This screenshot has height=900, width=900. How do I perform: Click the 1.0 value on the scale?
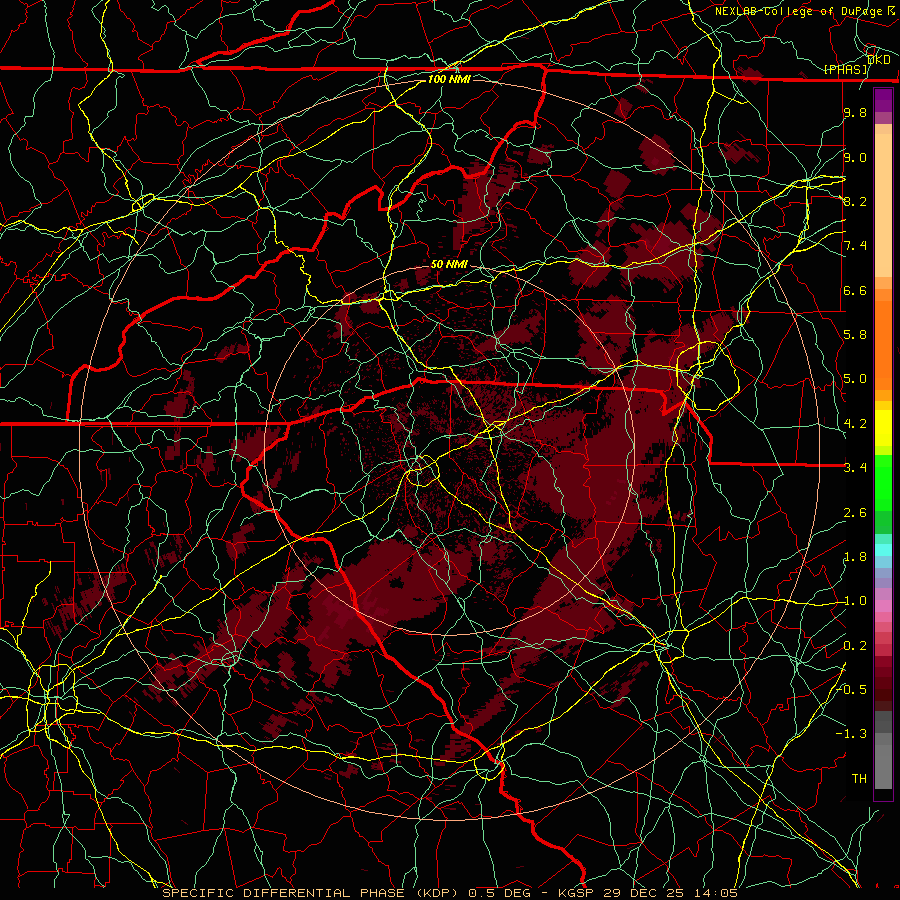coord(855,602)
